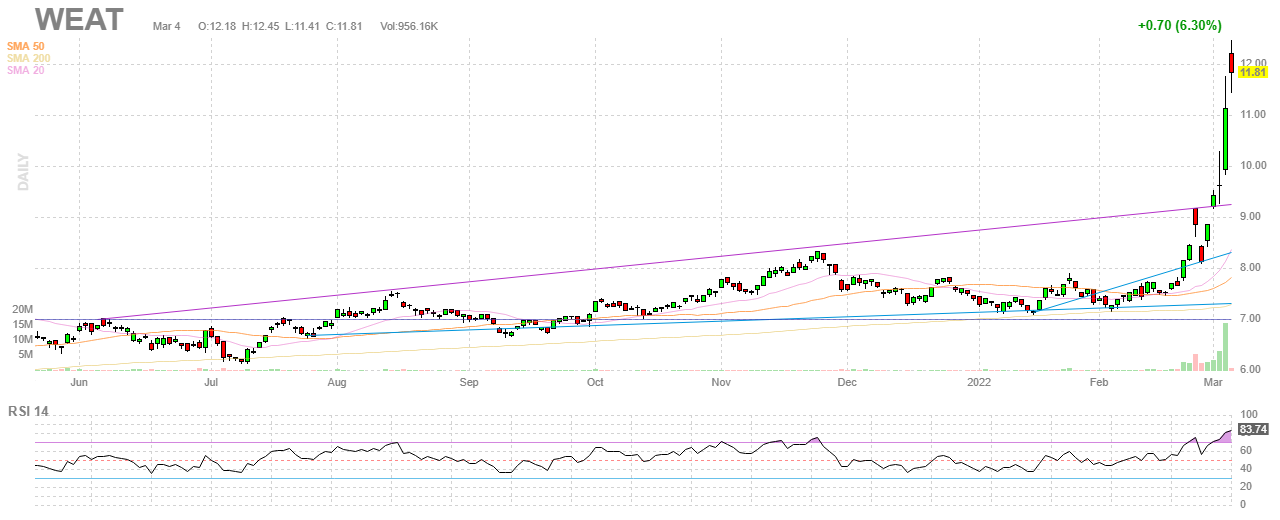Click the 83.74 RSI value tag
The height and width of the screenshot is (520, 1280).
[x=1253, y=429]
